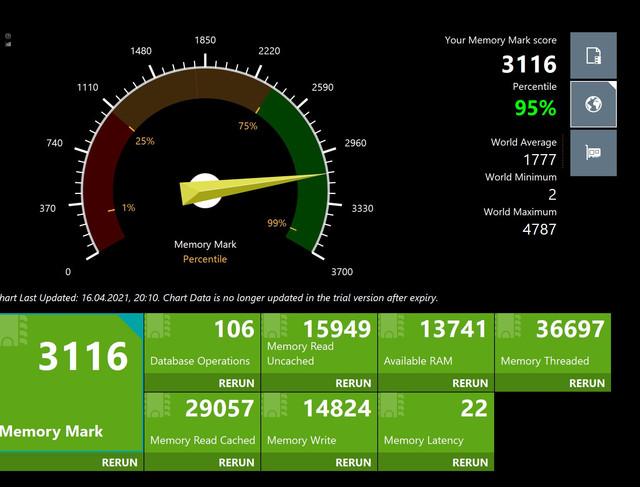Select the Memory Latency 22 tile
Image resolution: width=640 pixels, height=487 pixels.
pos(436,423)
